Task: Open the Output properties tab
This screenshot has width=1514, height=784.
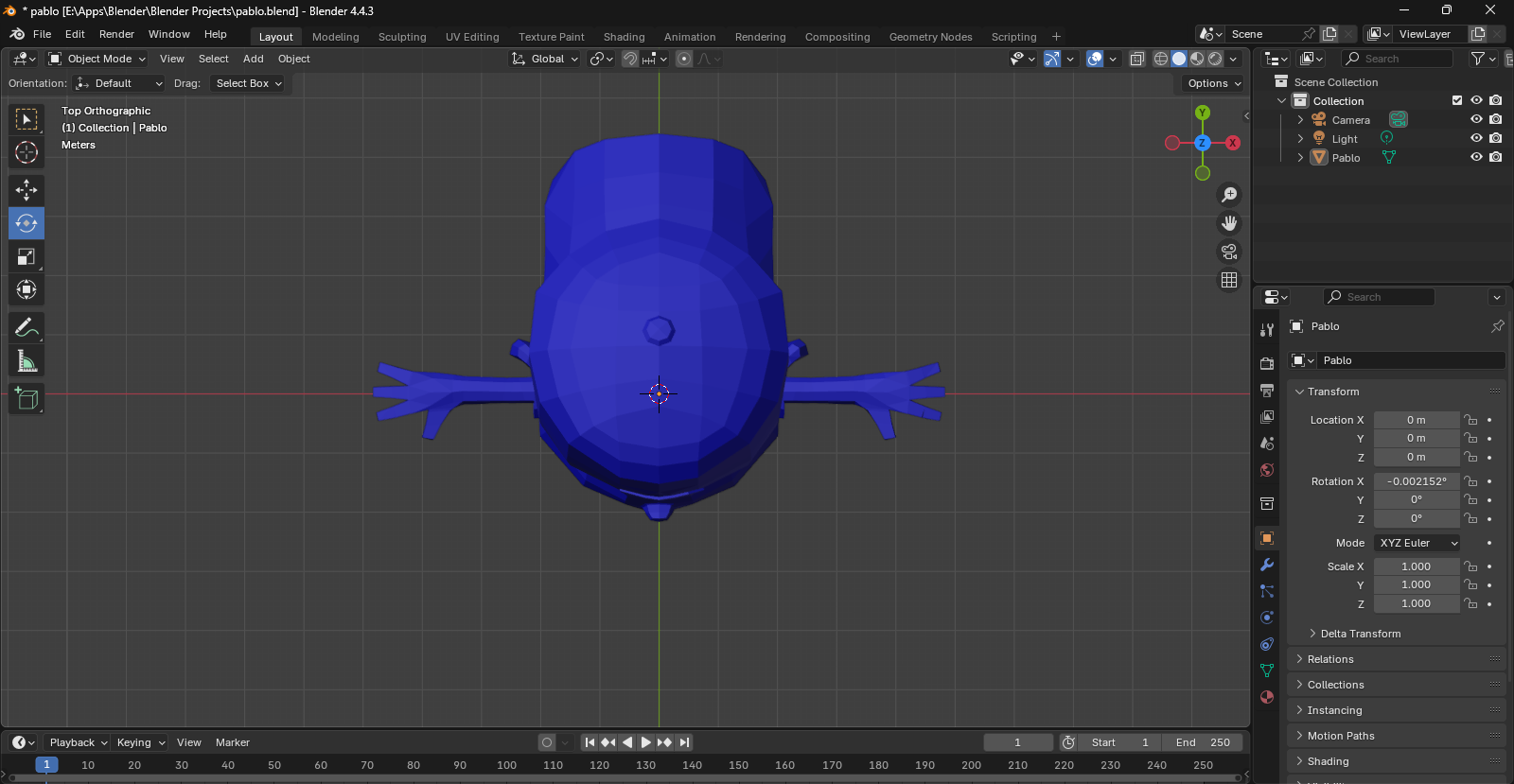Action: (x=1267, y=391)
